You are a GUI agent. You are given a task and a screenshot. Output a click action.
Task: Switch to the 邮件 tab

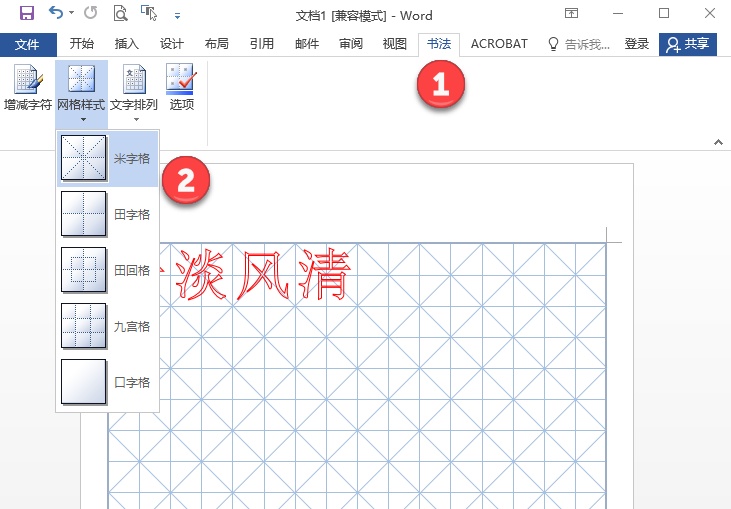tap(307, 44)
